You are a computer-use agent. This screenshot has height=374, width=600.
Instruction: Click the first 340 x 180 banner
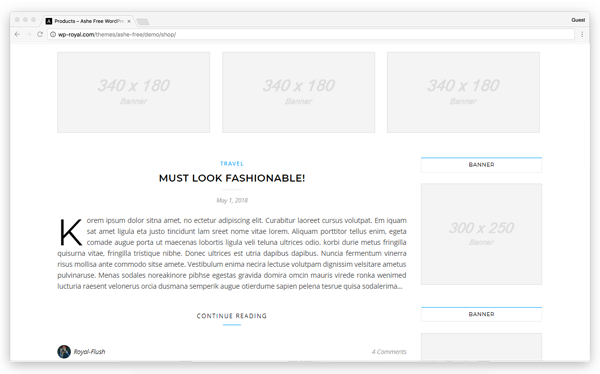134,92
